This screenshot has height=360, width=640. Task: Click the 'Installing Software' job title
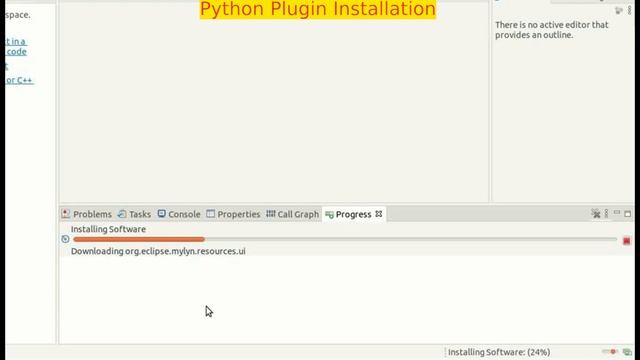[108, 229]
